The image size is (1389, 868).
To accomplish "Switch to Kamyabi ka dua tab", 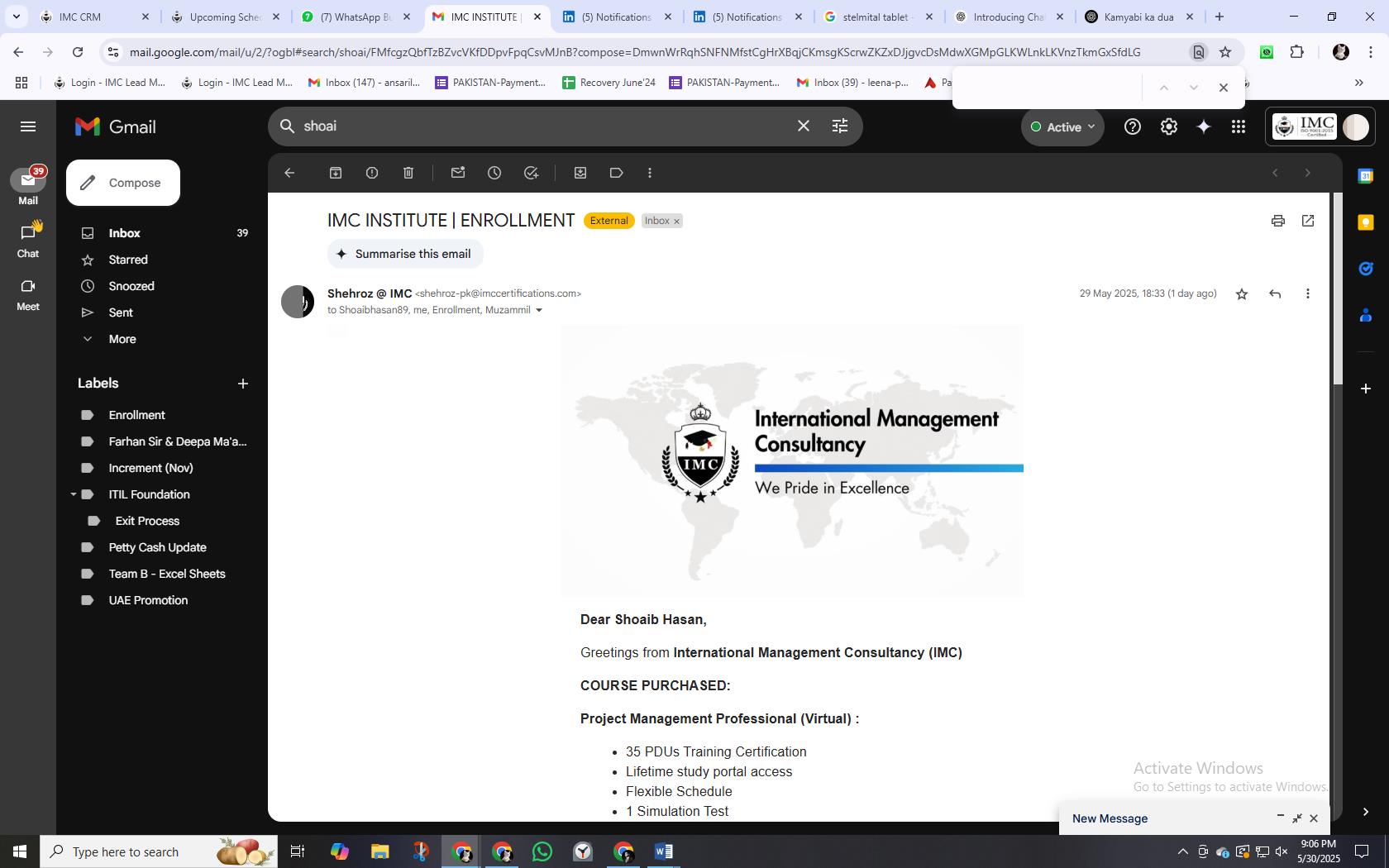I will [x=1138, y=17].
